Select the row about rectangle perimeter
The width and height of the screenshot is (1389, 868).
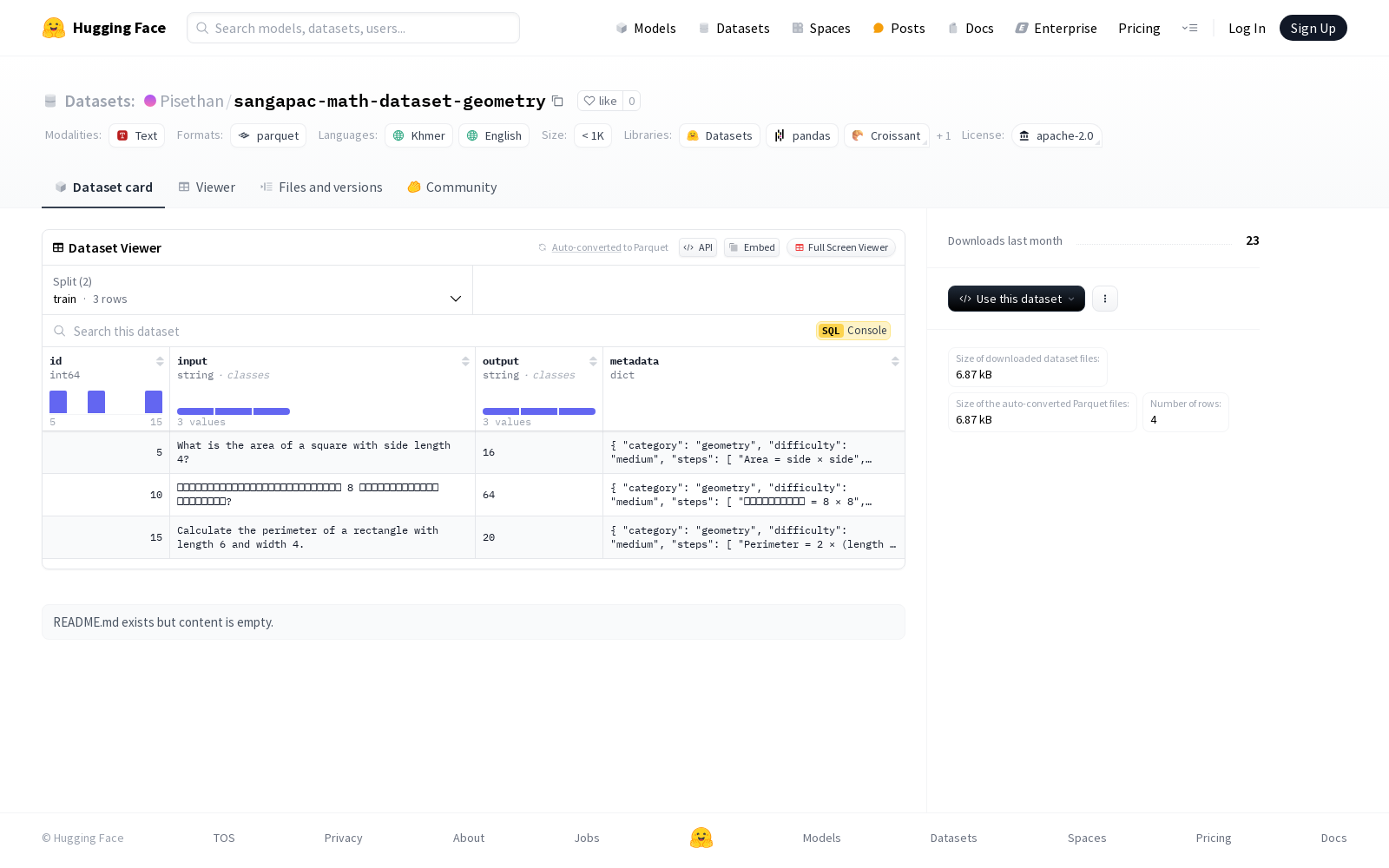click(473, 537)
